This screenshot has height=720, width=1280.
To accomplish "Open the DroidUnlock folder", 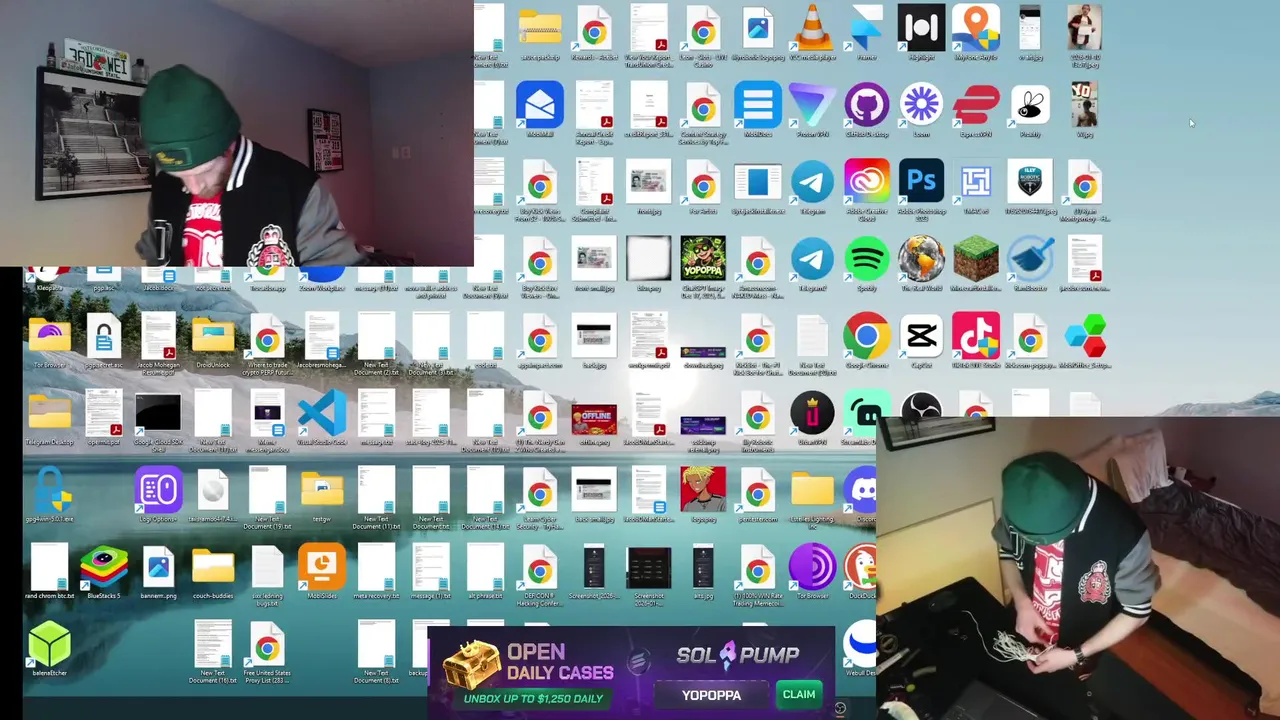I will coord(213,336).
